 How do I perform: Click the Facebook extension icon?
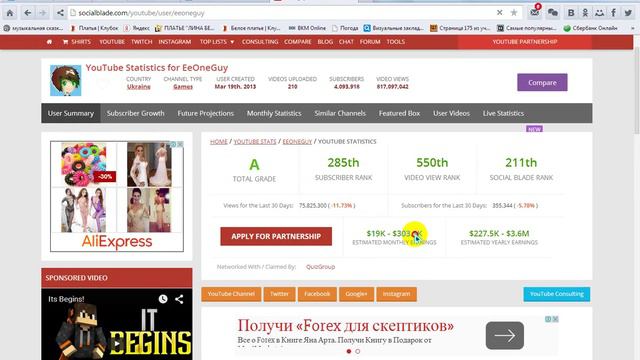[613, 13]
